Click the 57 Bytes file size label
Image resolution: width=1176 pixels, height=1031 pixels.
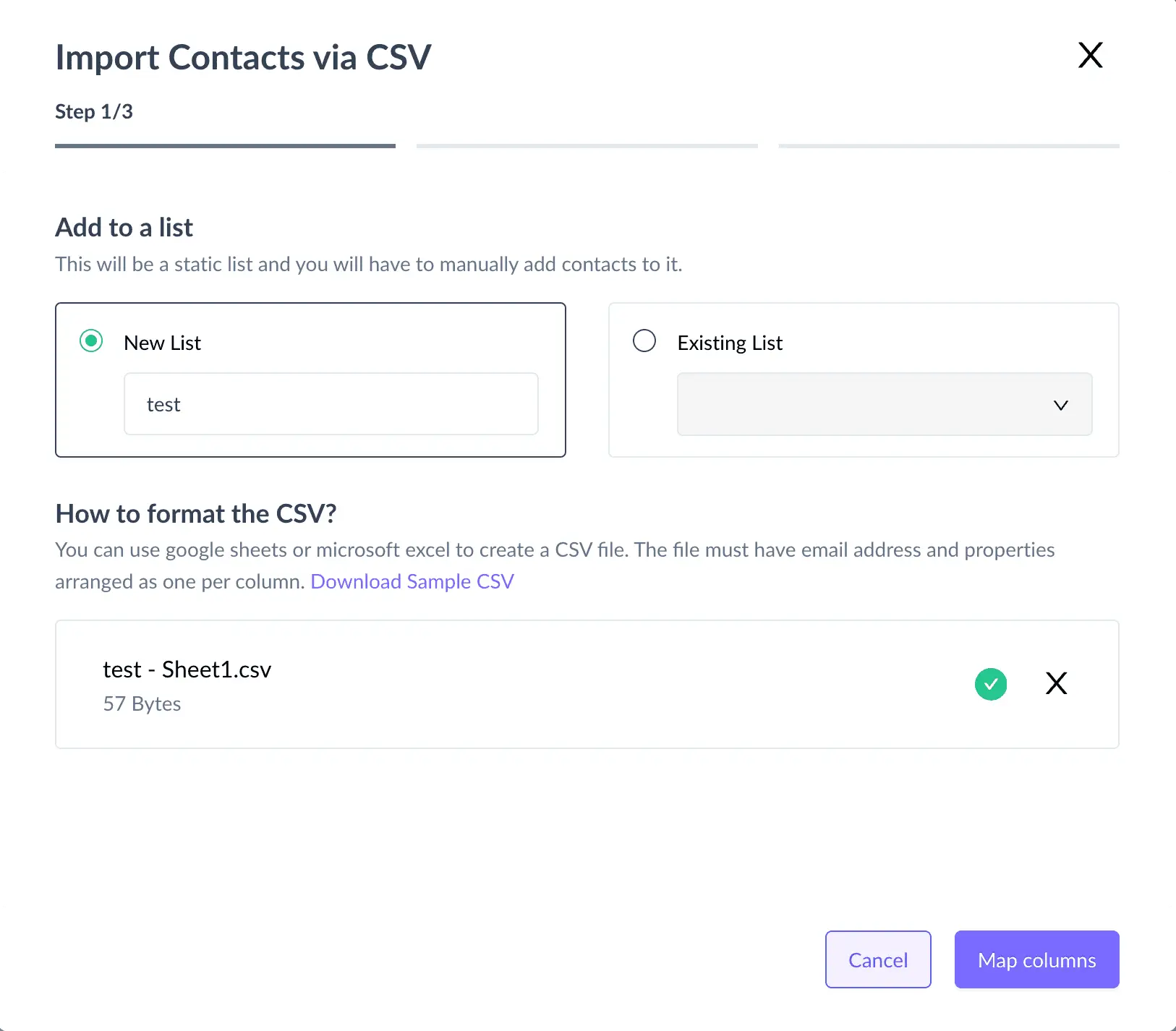point(142,703)
